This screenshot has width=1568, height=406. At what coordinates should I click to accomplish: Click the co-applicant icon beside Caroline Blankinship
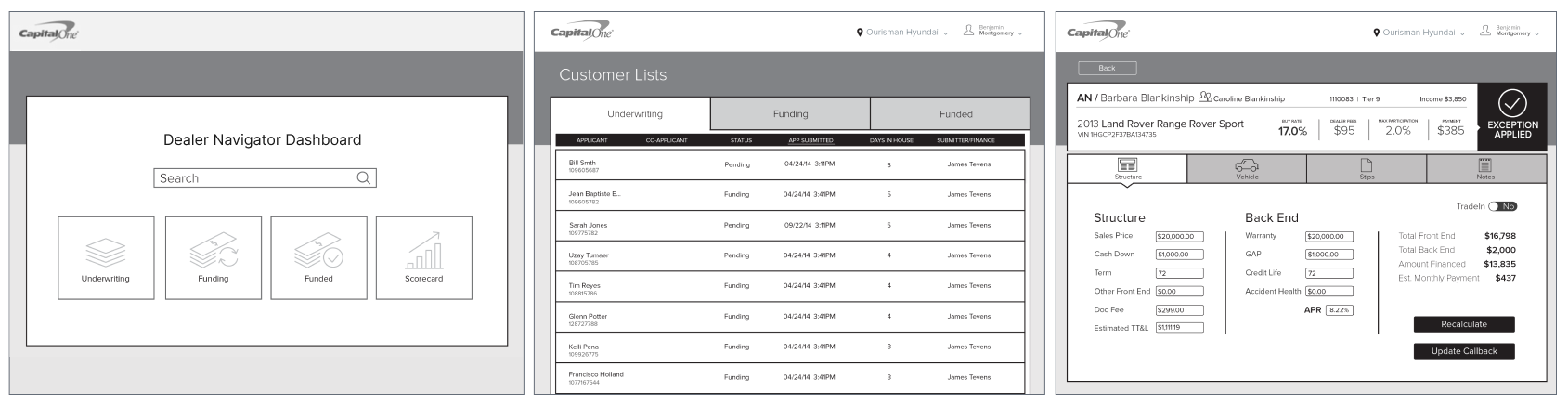tap(1205, 97)
